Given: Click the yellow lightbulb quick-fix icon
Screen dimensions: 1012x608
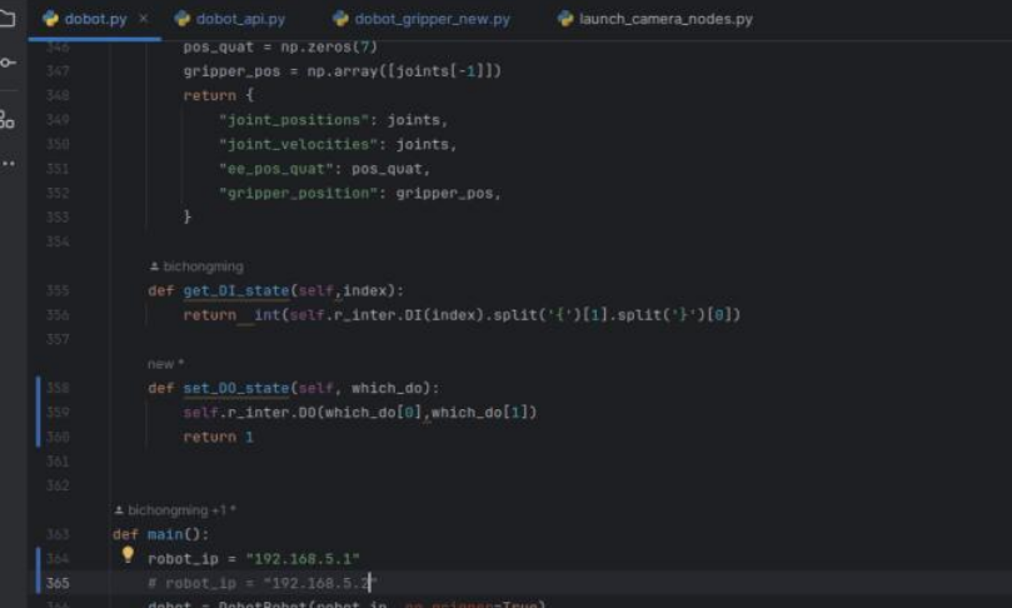Looking at the screenshot, I should [x=128, y=555].
